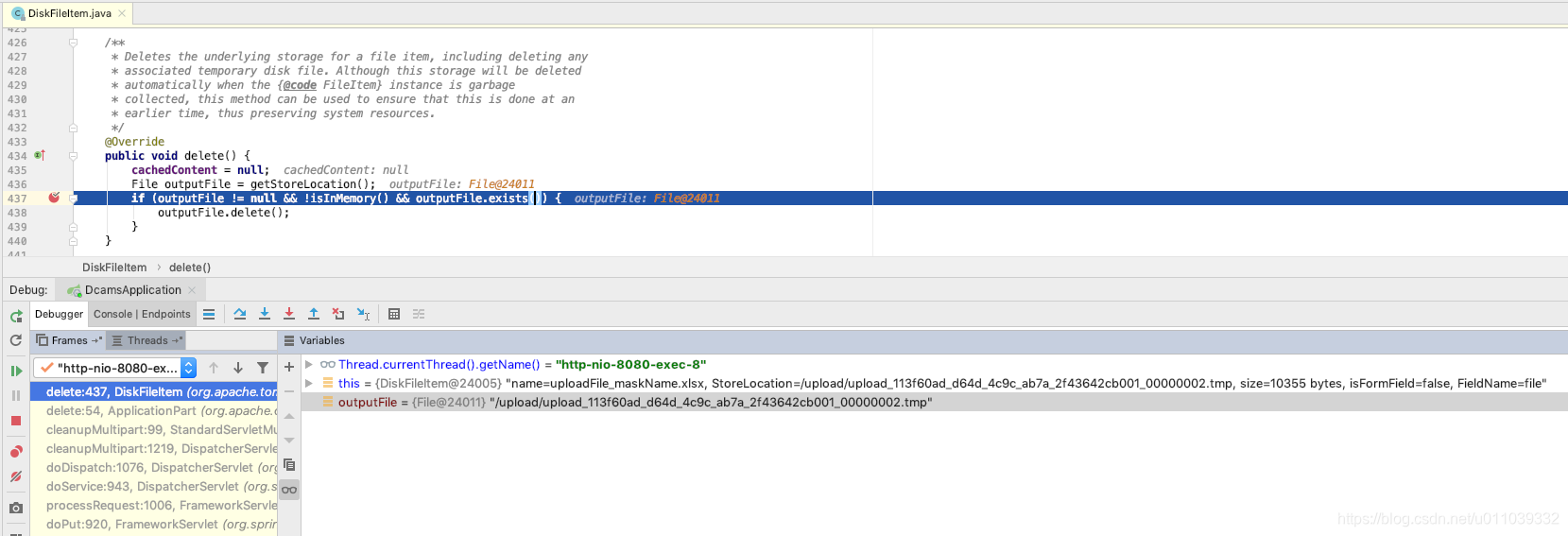Stop the debug session with red square
1568x536 pixels.
tap(16, 421)
